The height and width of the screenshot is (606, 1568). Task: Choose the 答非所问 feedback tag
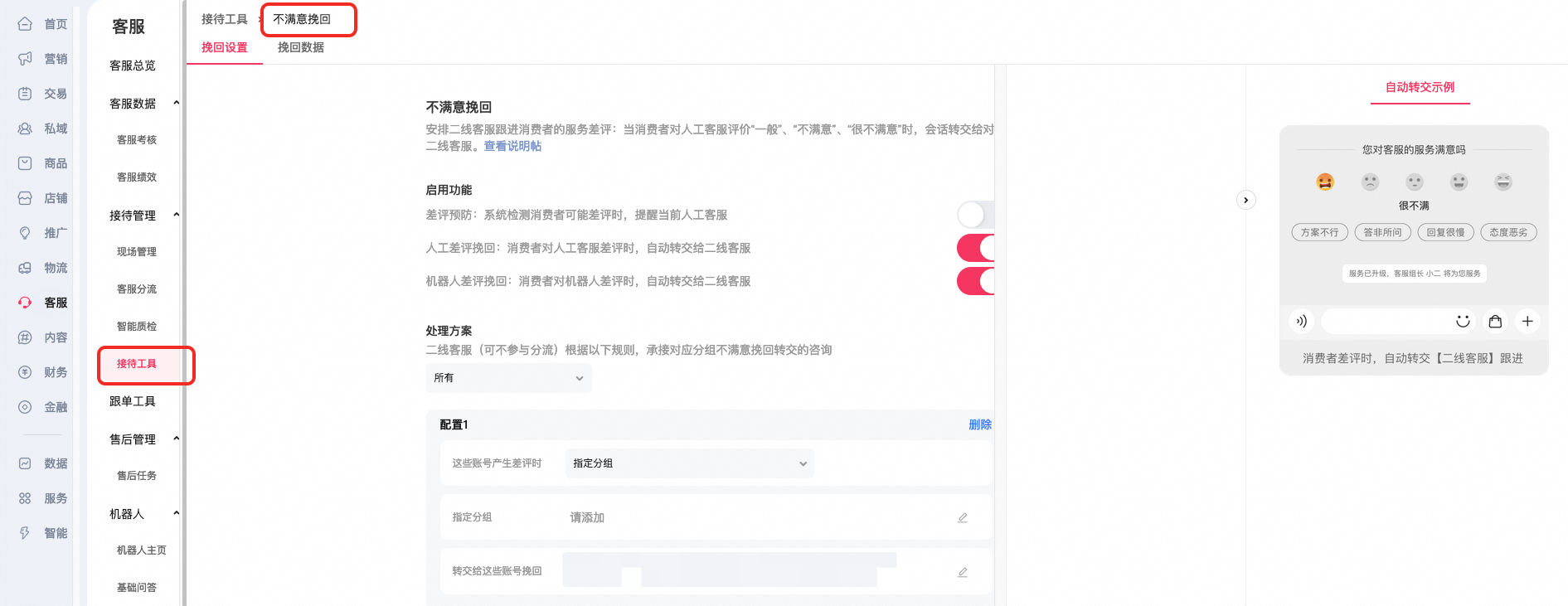(x=1382, y=232)
